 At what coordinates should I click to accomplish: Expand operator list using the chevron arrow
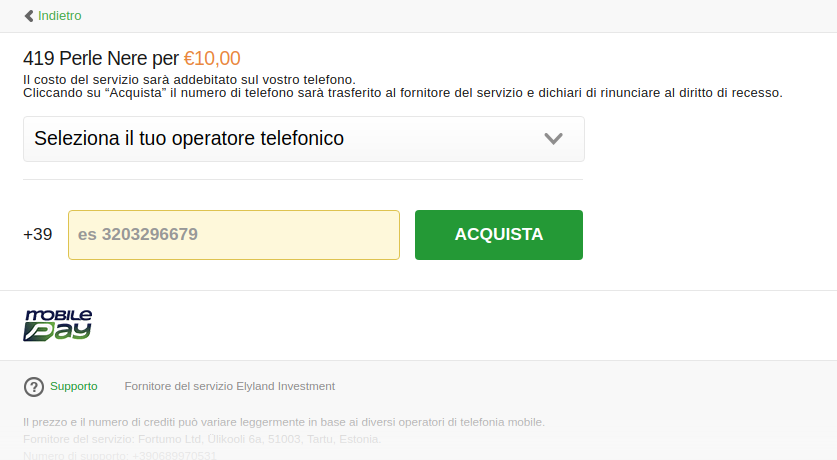(553, 139)
